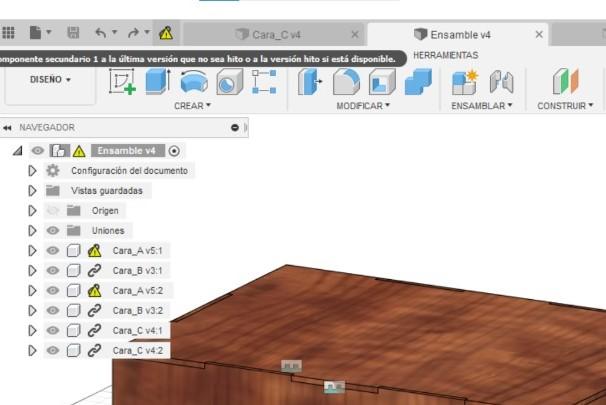Select the Cara_C v4:2 tree item

click(138, 351)
